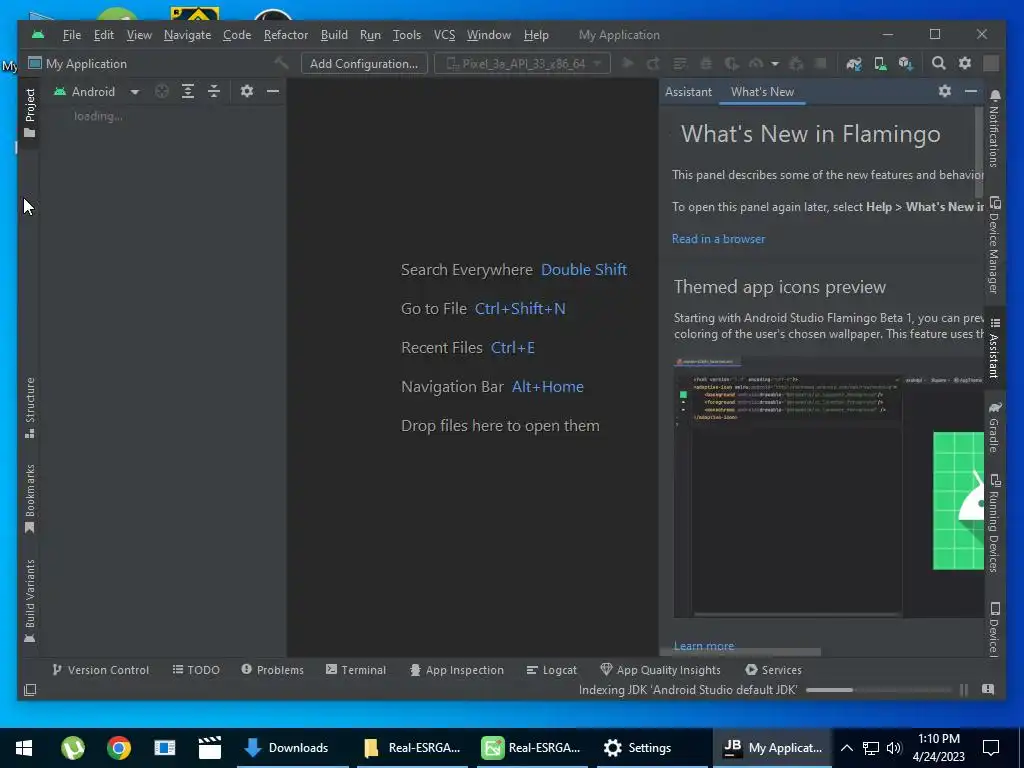Open Device Manager toolbar icon
The width and height of the screenshot is (1024, 768).
[x=880, y=63]
